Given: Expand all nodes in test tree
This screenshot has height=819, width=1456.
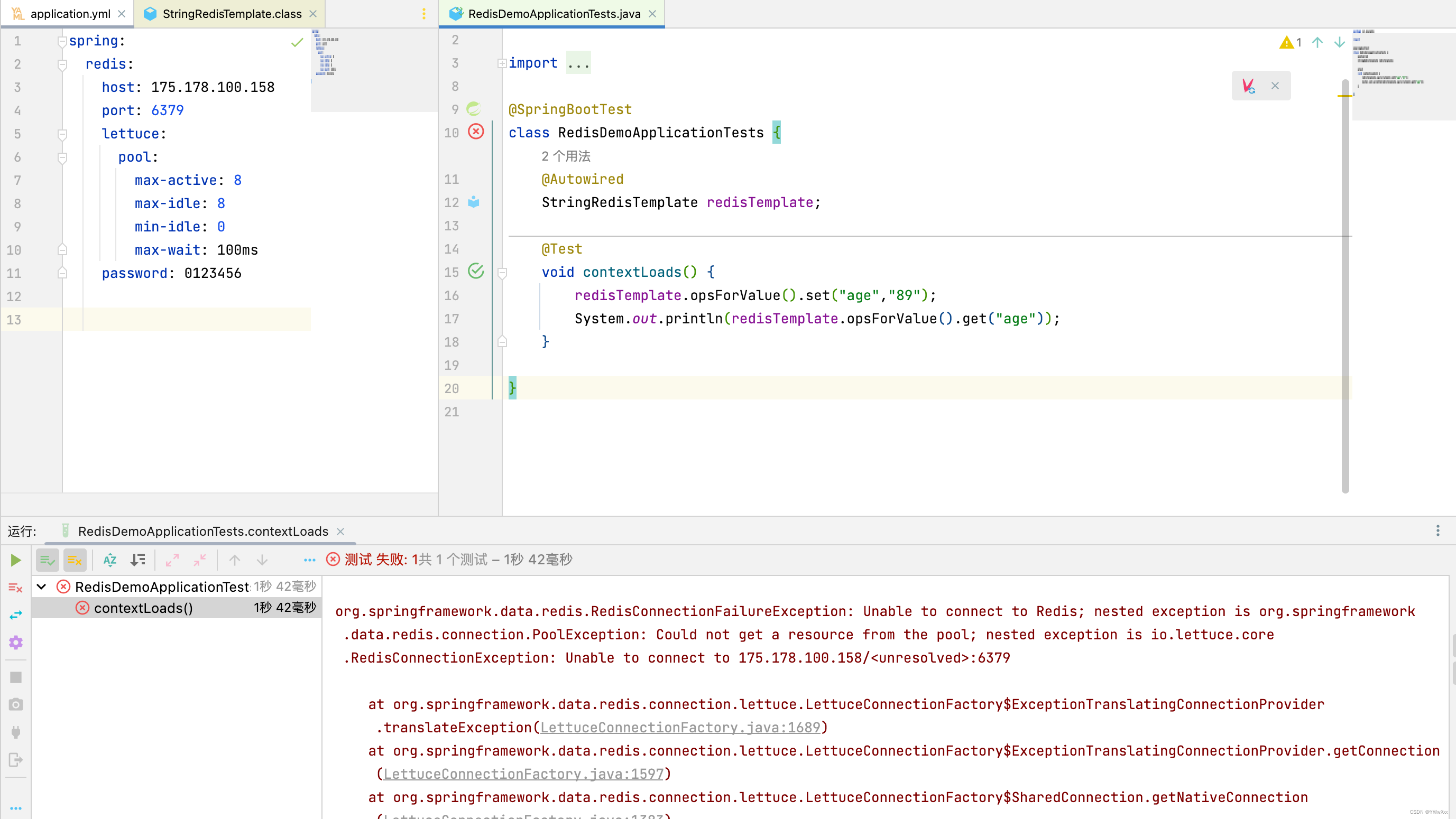Looking at the screenshot, I should point(172,560).
